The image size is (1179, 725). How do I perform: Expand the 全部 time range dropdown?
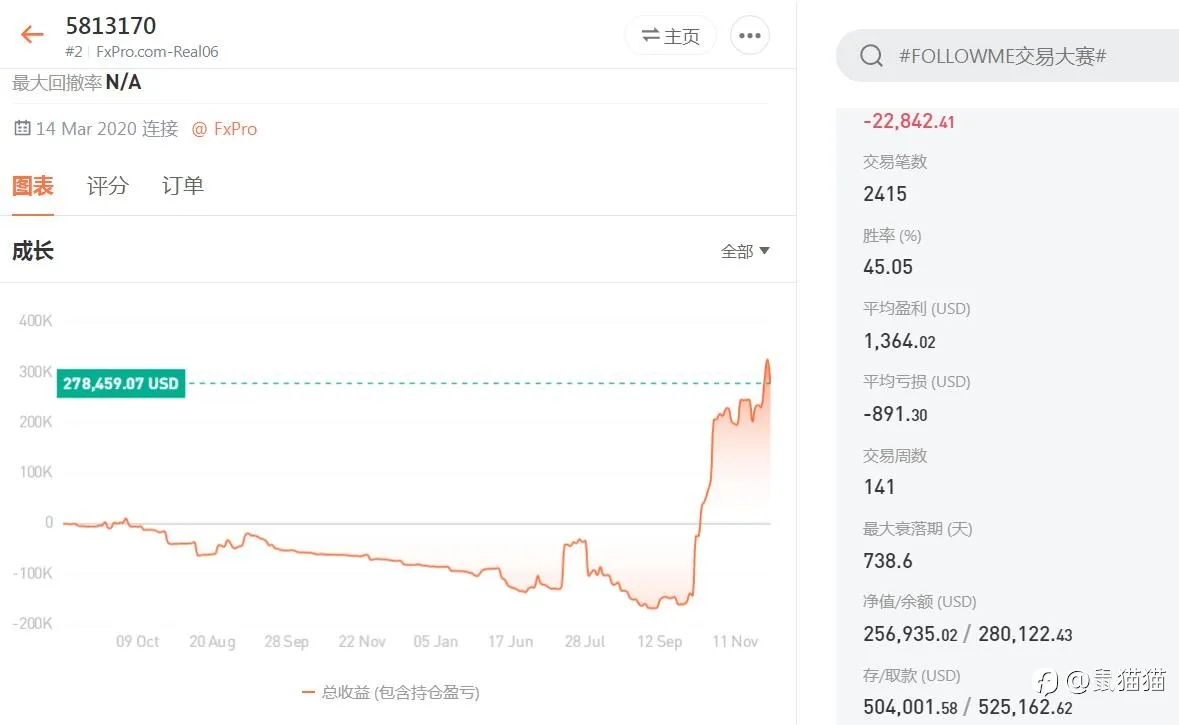click(x=744, y=251)
